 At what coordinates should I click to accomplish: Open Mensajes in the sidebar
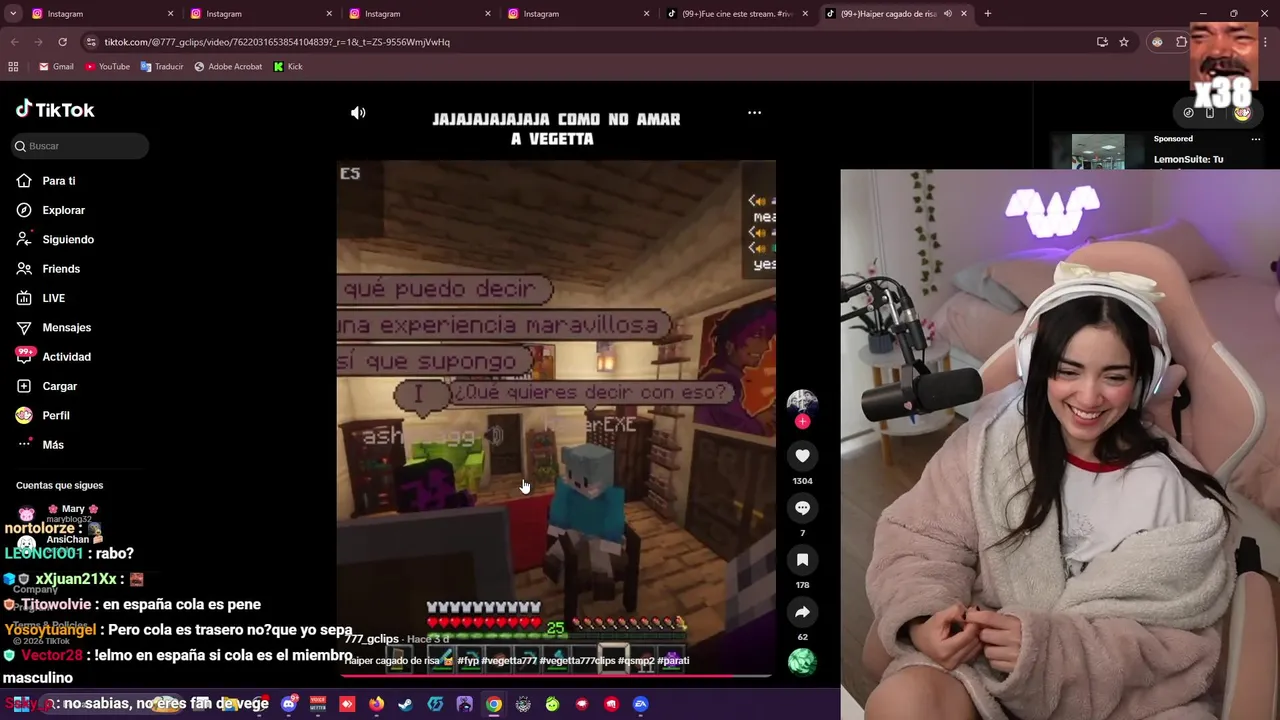coord(66,328)
